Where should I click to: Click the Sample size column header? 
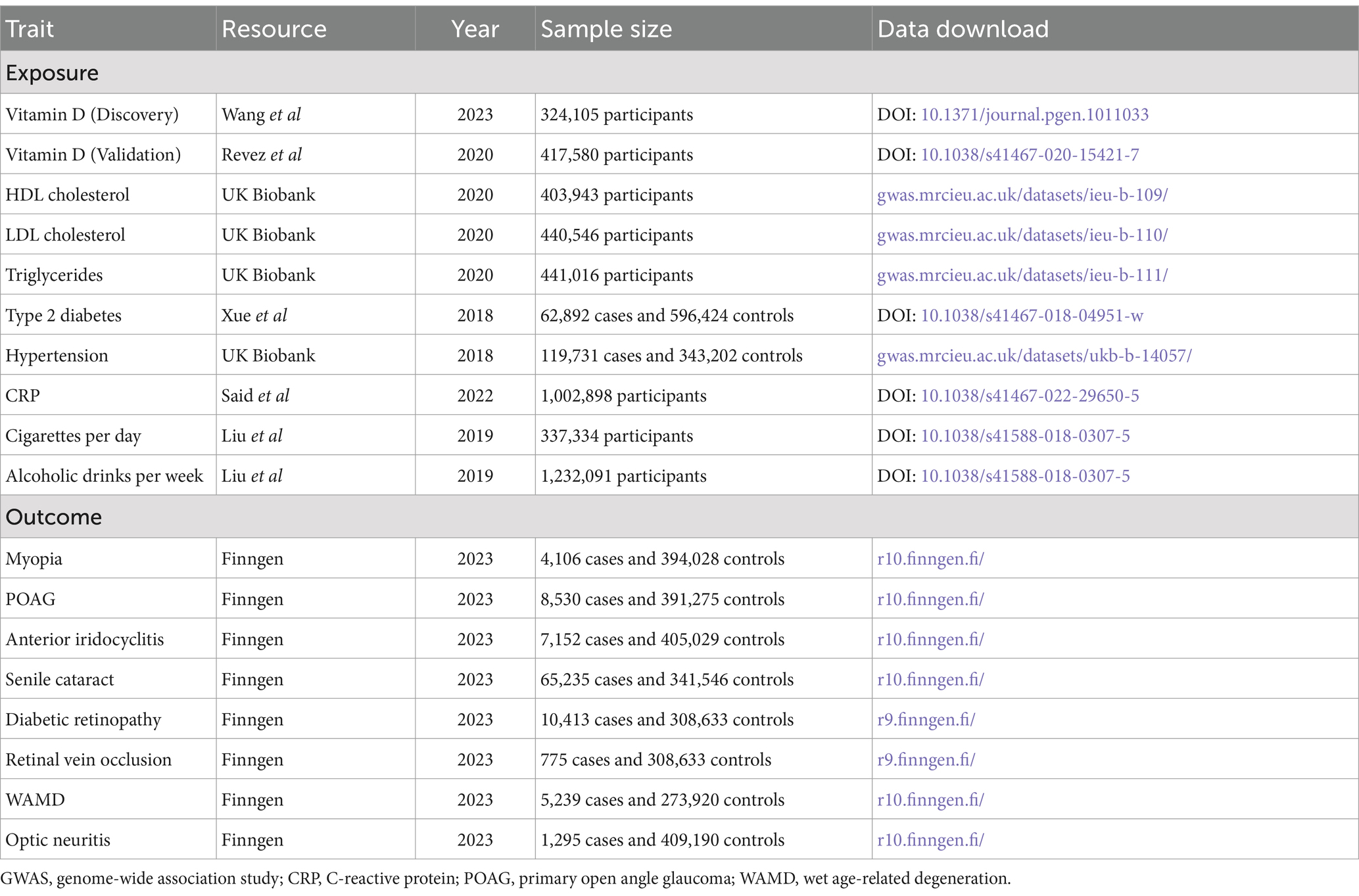click(703, 29)
